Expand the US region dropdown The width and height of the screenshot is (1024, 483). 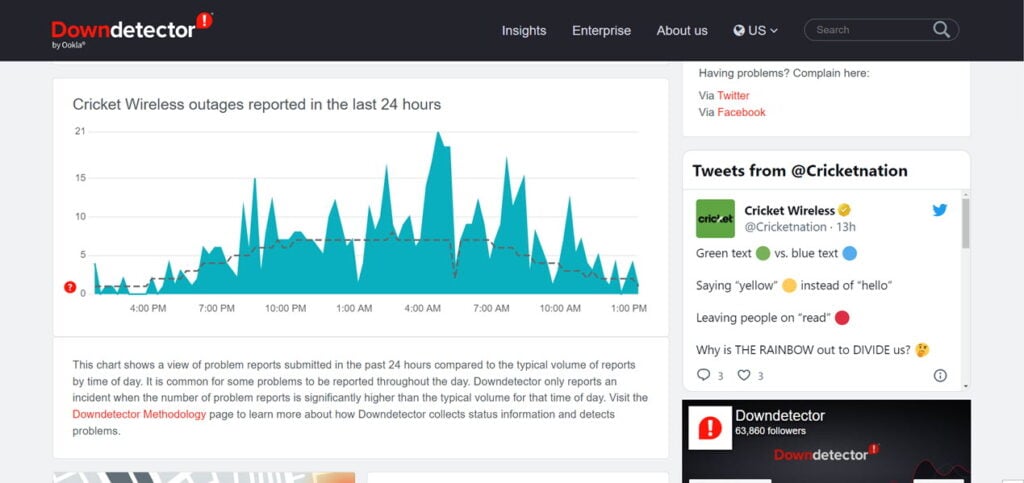(x=756, y=31)
